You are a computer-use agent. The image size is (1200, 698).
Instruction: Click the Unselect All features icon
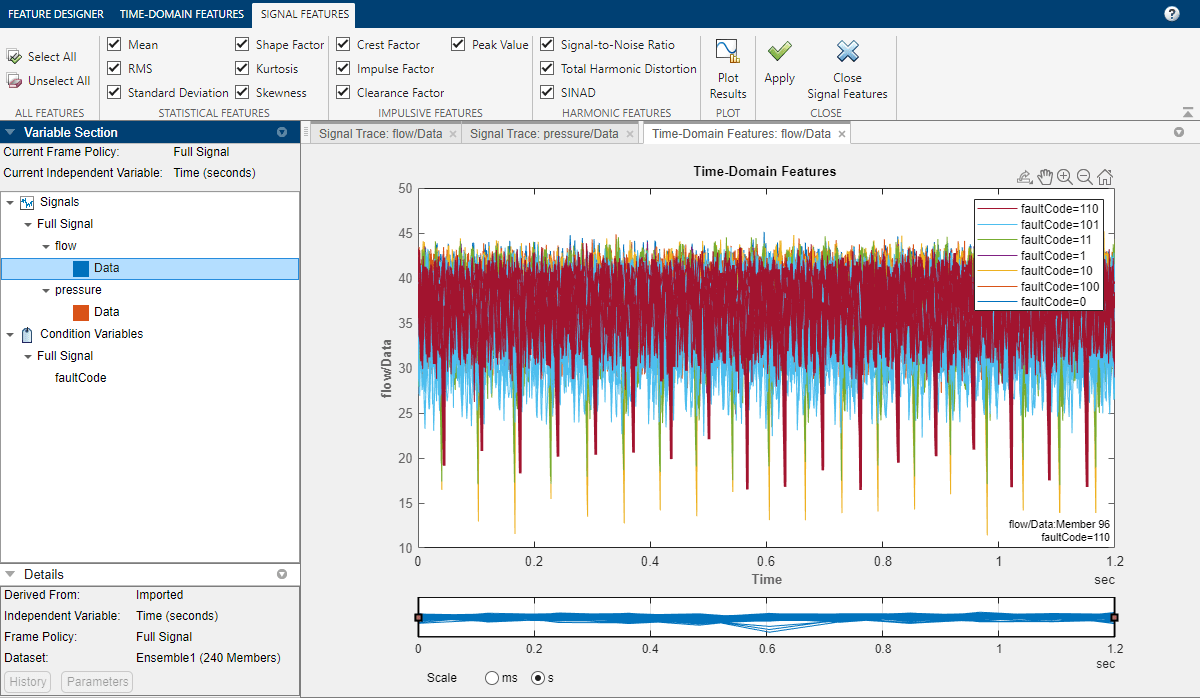tap(15, 81)
